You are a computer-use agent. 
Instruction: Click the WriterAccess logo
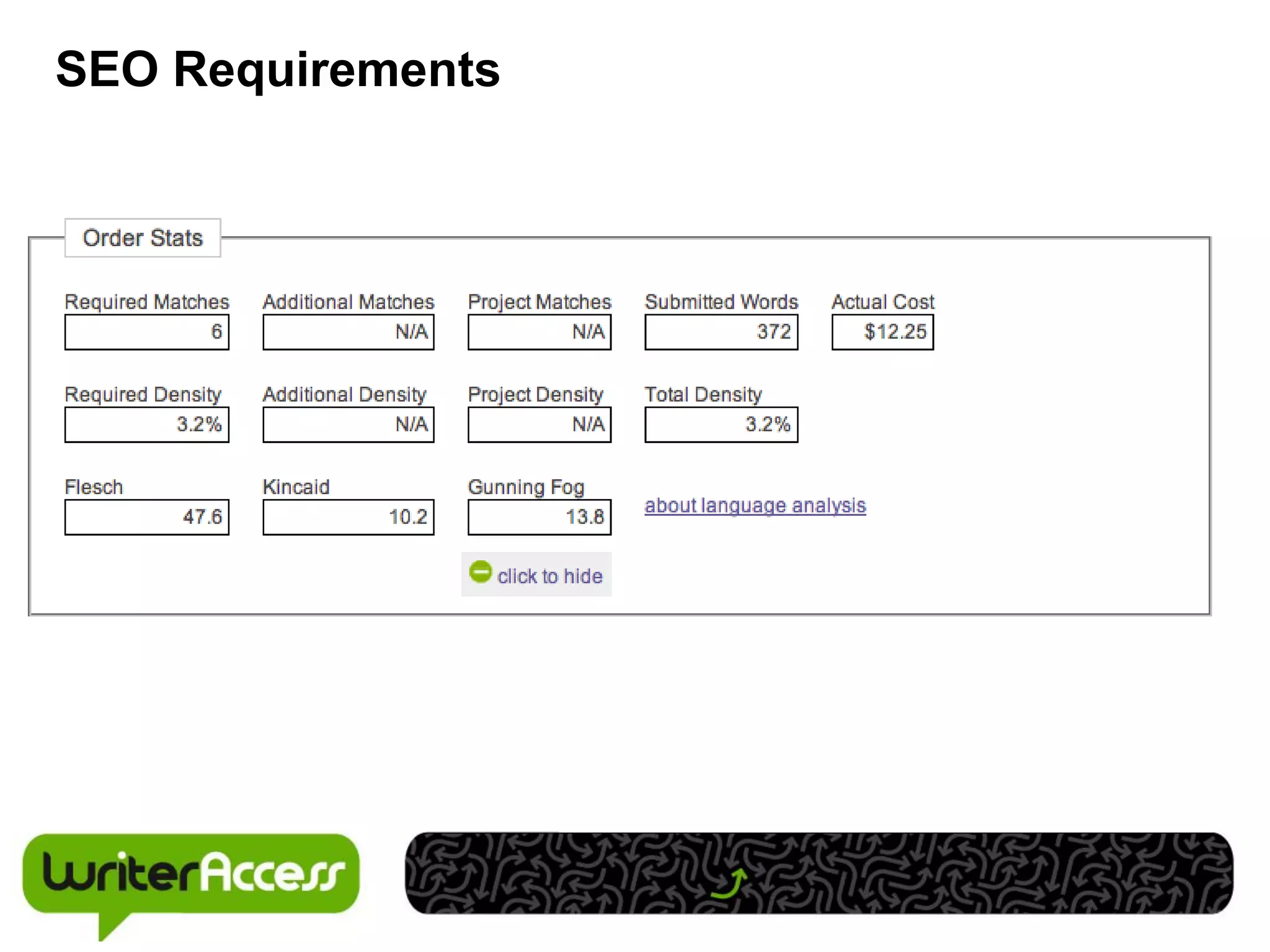(190, 875)
